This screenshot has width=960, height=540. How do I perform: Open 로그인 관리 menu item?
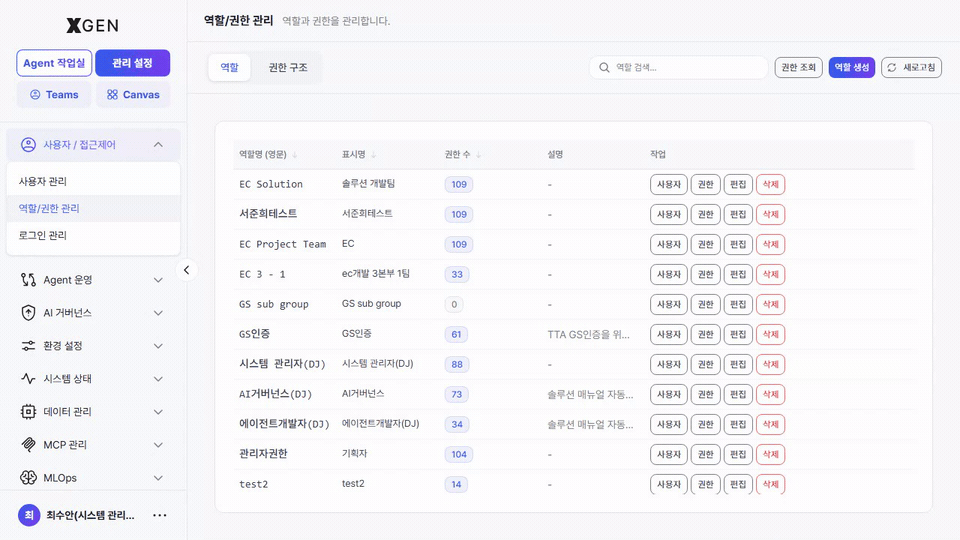(x=93, y=235)
